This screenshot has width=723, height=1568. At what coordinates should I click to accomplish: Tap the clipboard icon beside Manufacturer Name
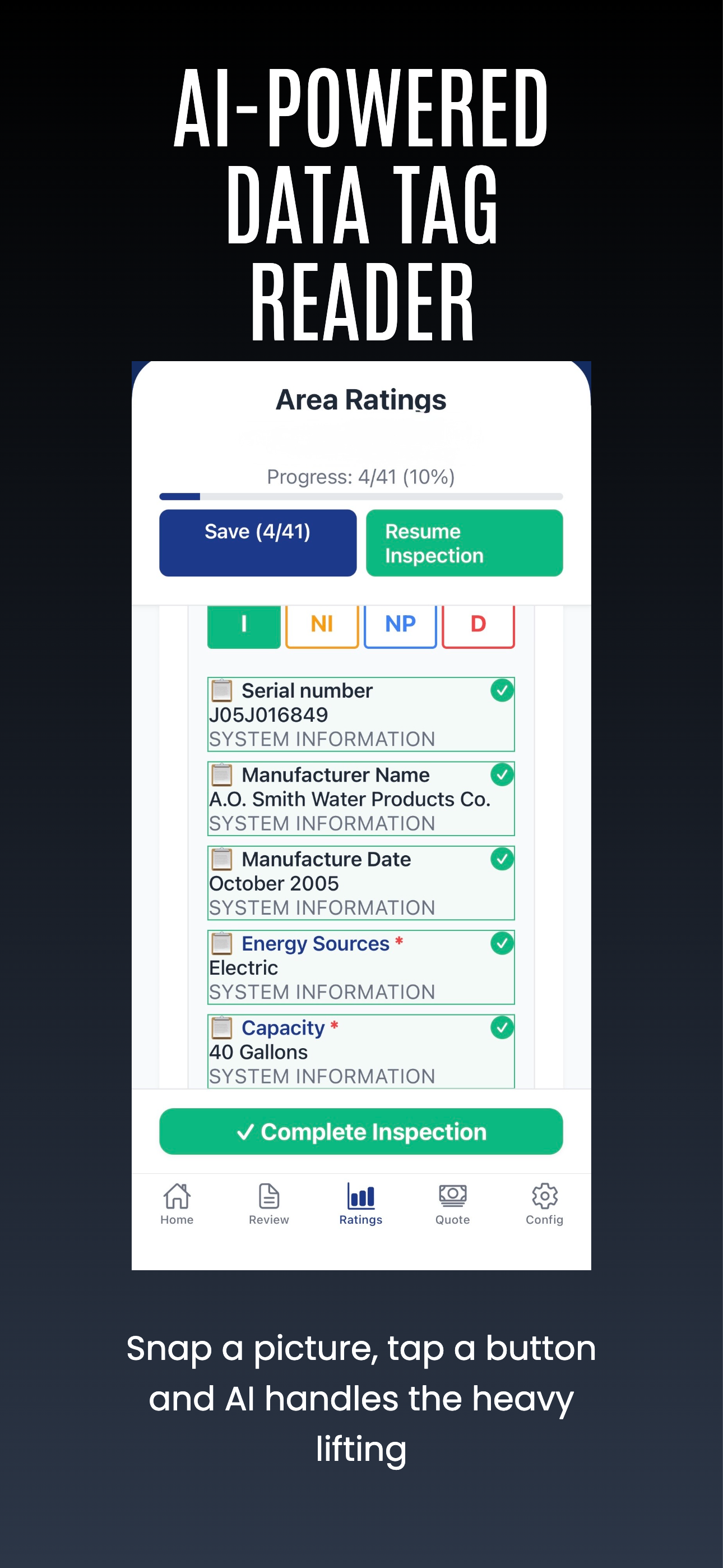[x=221, y=774]
